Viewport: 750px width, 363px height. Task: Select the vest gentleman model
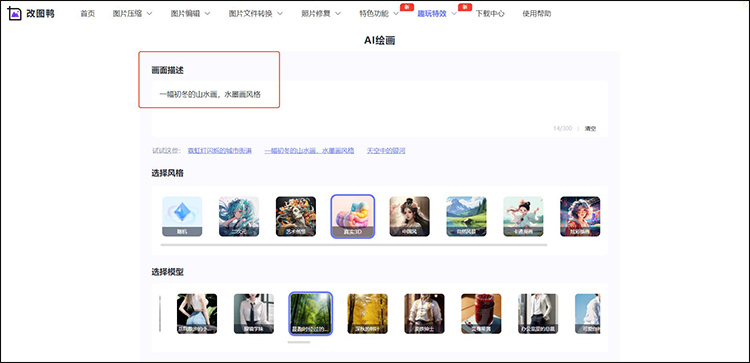coord(425,314)
